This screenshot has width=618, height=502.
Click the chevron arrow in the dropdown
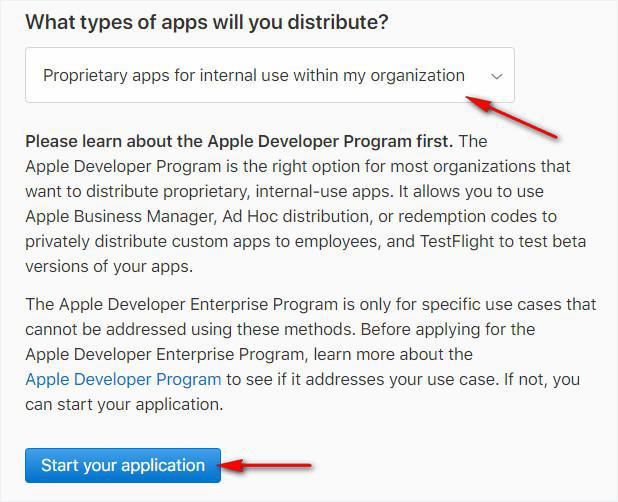(x=496, y=76)
